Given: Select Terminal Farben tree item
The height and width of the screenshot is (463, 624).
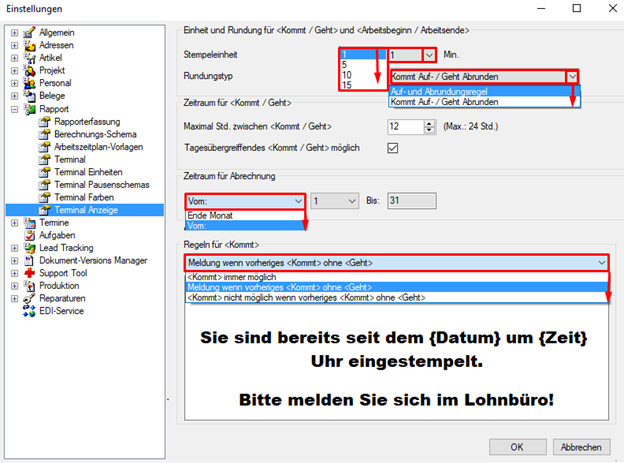Looking at the screenshot, I should click(84, 197).
